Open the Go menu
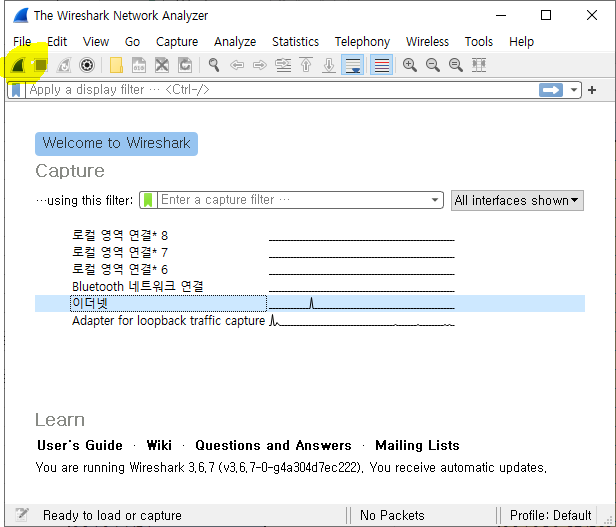 click(132, 42)
